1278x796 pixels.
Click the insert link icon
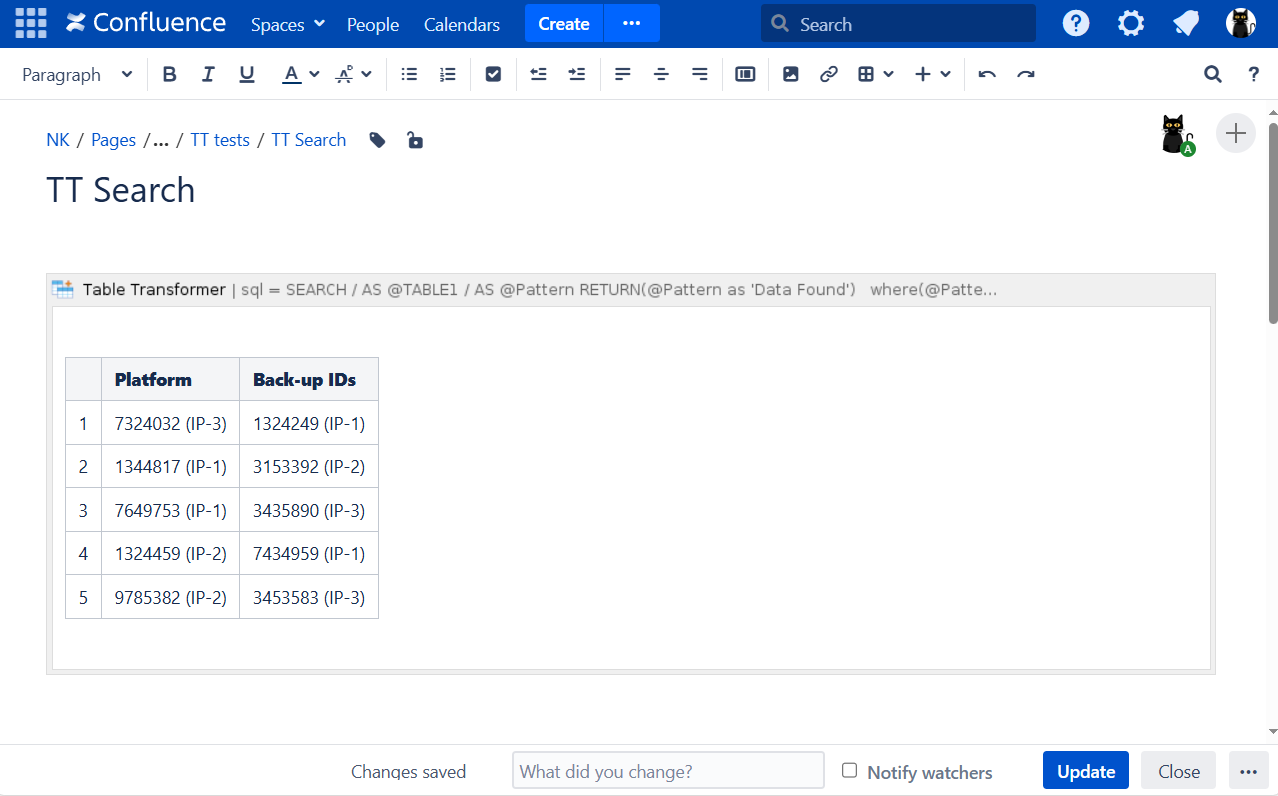click(x=828, y=74)
